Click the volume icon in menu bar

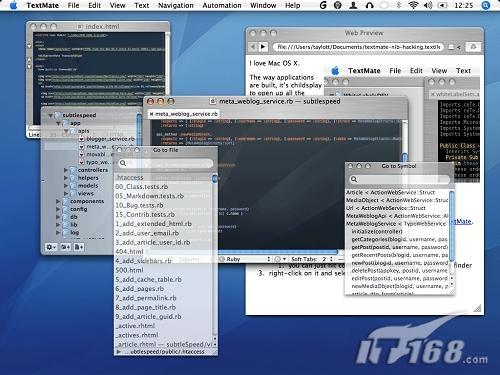coord(428,5)
